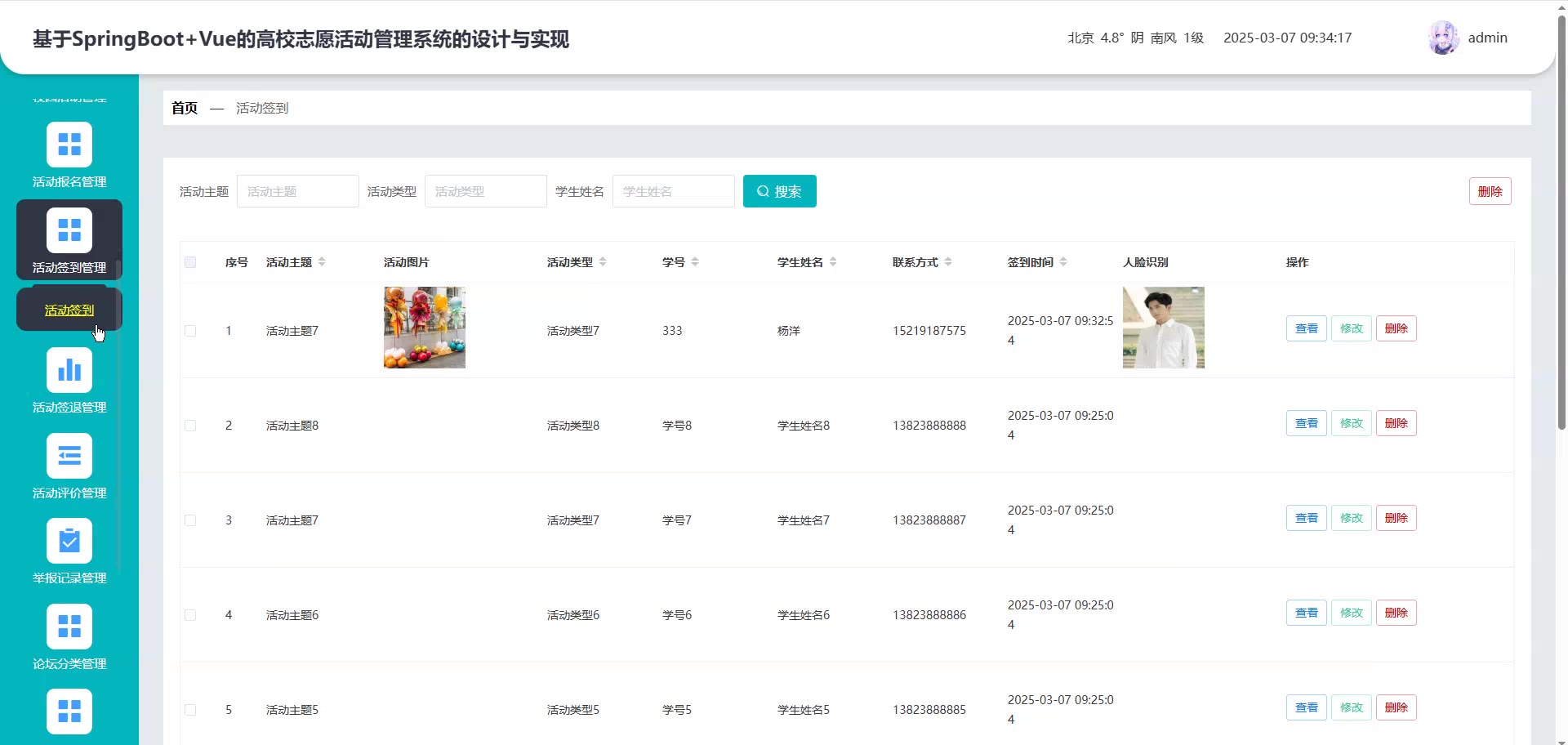Click 查看 for row 学生姓名5
1568x745 pixels.
click(x=1306, y=707)
